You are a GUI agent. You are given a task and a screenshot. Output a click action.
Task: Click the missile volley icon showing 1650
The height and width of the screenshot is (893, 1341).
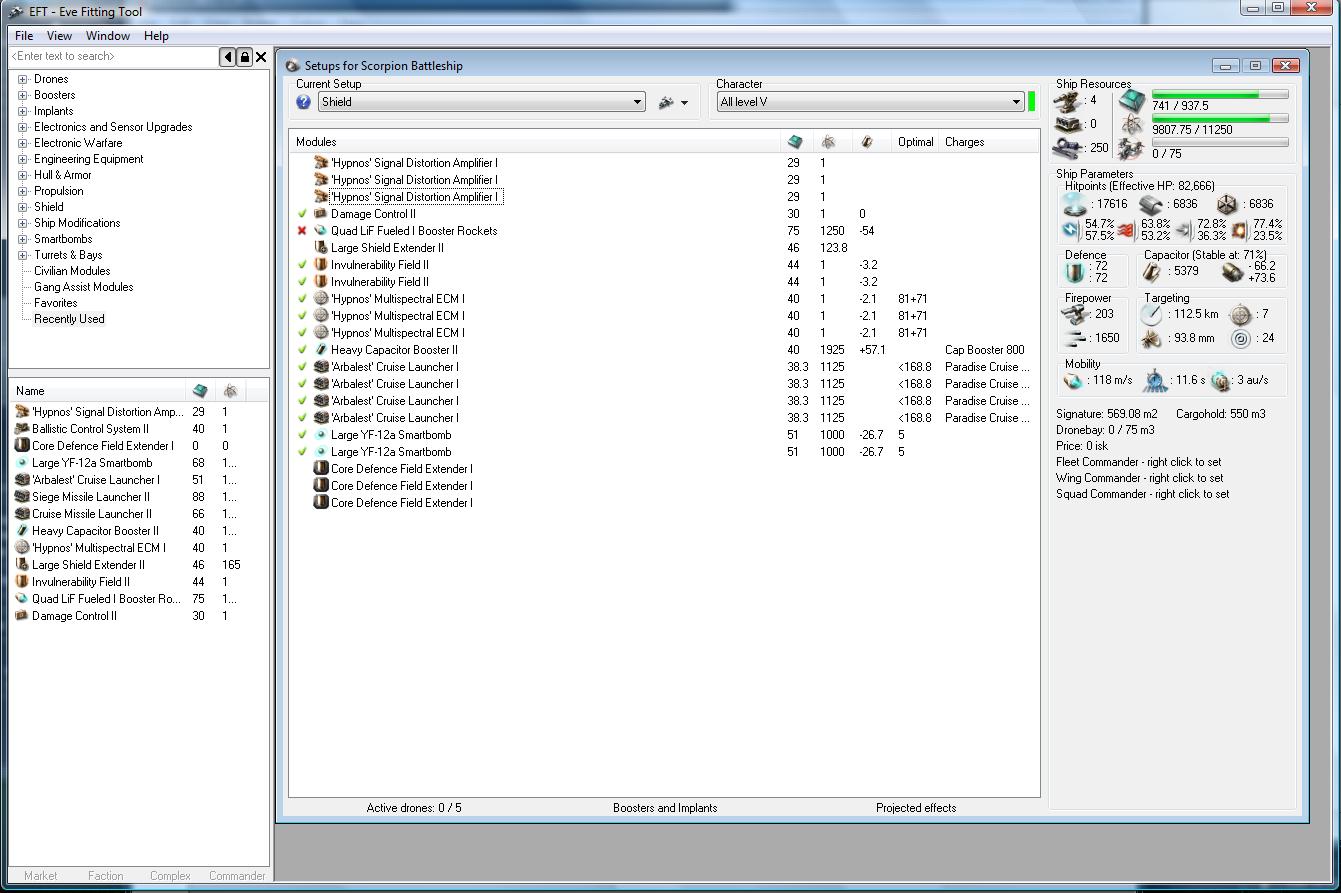pyautogui.click(x=1077, y=339)
